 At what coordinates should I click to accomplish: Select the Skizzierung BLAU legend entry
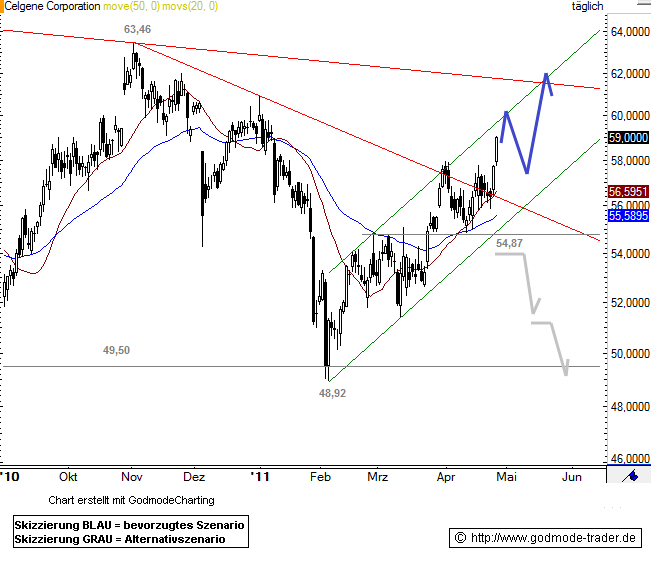pos(129,525)
